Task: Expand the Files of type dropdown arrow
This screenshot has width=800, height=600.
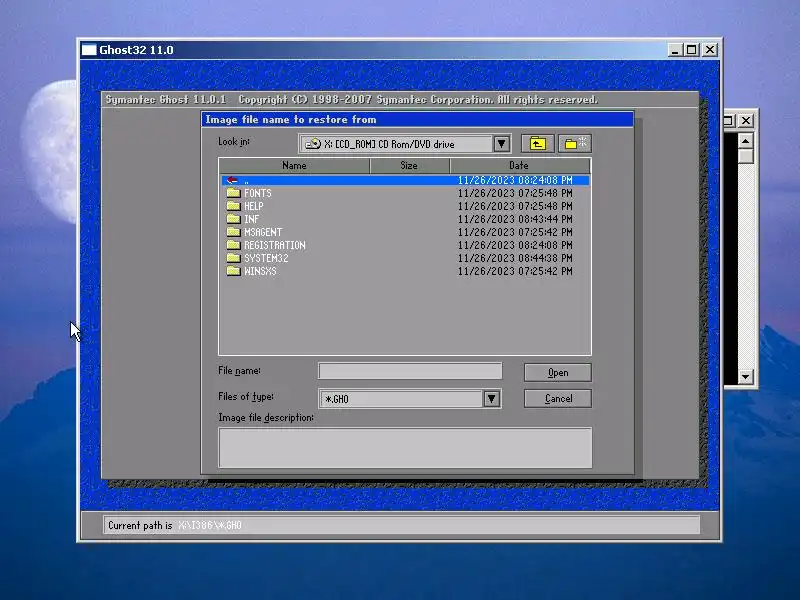Action: coord(491,398)
